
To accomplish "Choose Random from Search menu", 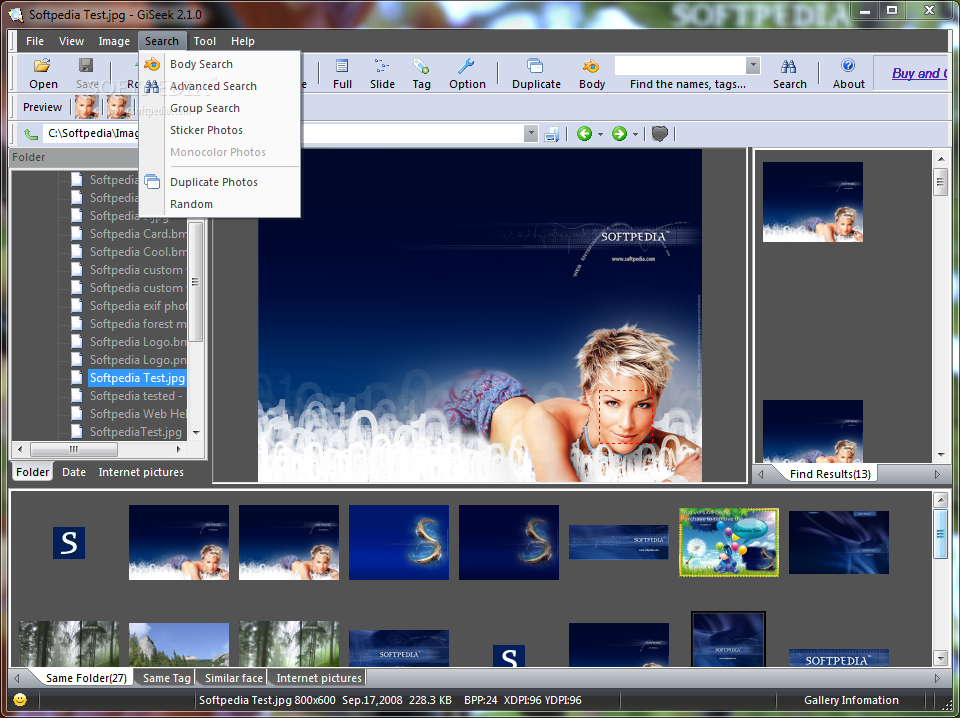I will pos(220,204).
